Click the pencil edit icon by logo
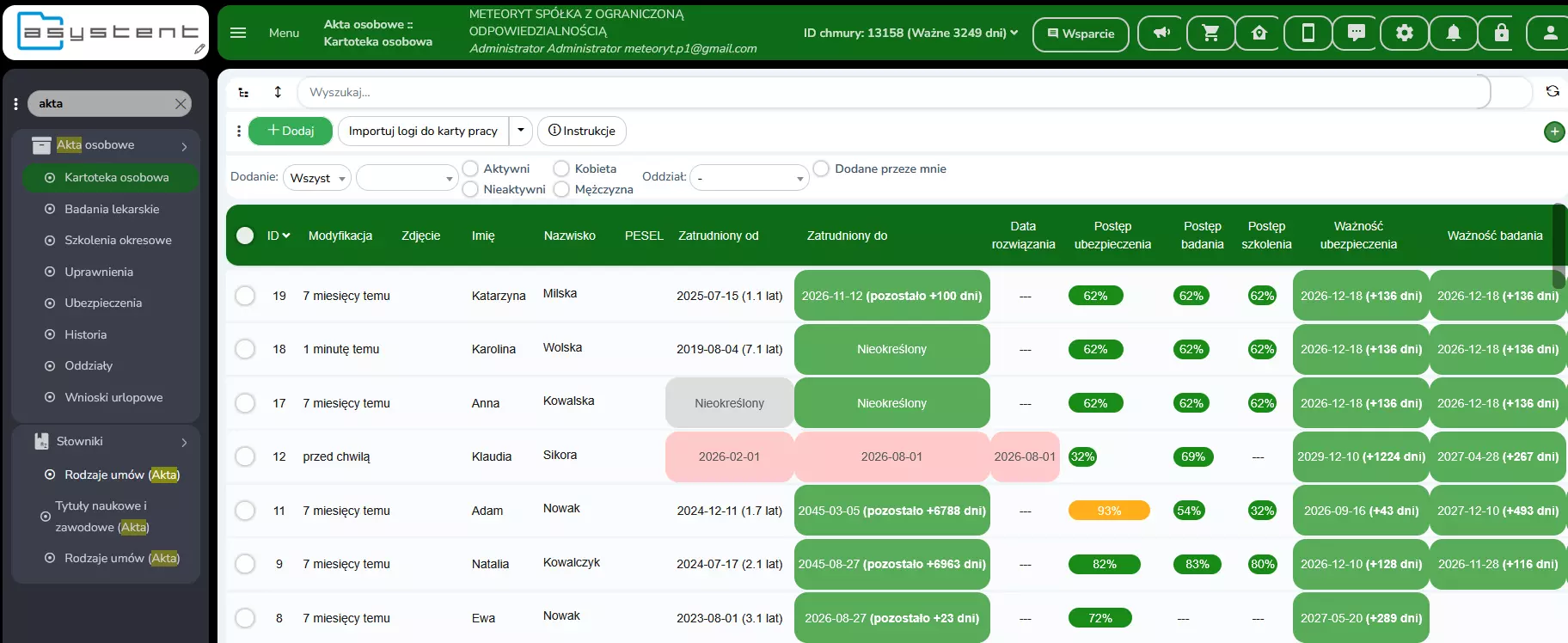1568x643 pixels. (199, 50)
